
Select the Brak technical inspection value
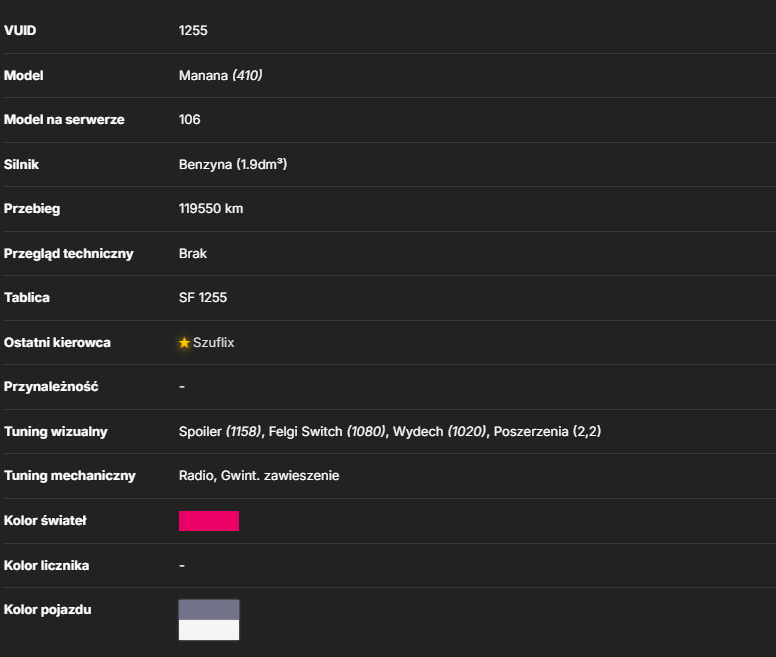pyautogui.click(x=193, y=253)
